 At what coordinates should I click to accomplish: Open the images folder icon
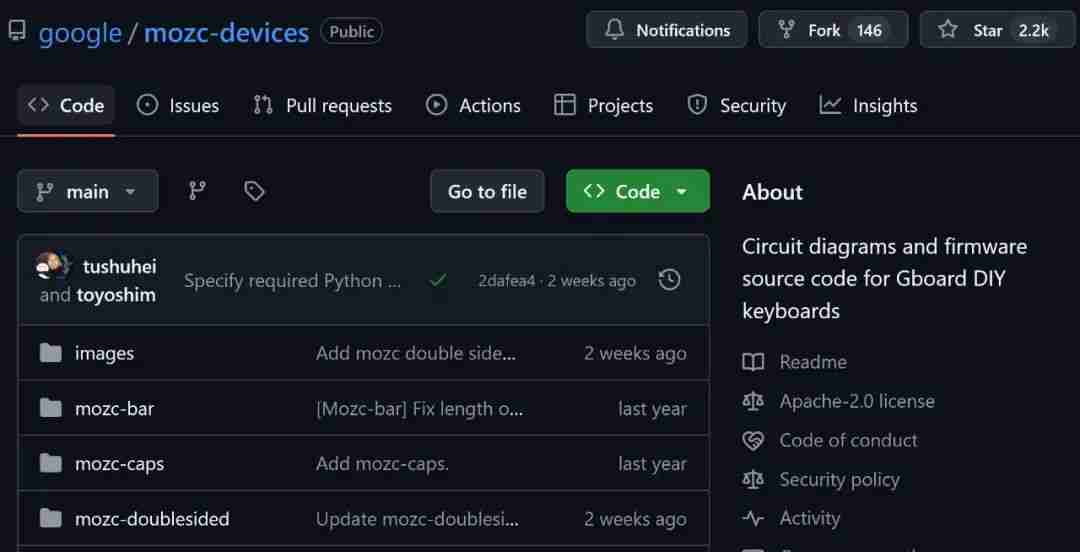[x=50, y=353]
